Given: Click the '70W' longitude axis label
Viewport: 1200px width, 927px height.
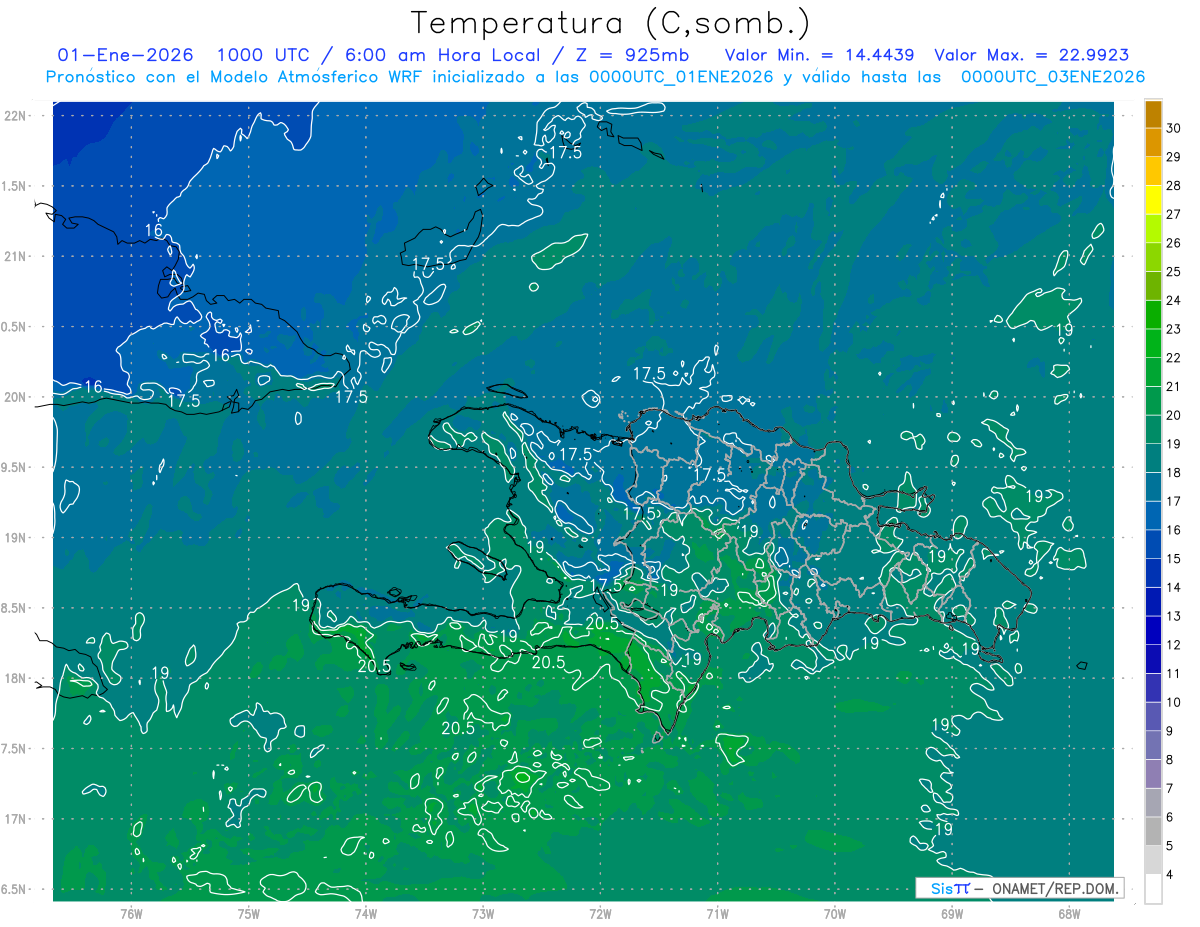Looking at the screenshot, I should pos(834,913).
